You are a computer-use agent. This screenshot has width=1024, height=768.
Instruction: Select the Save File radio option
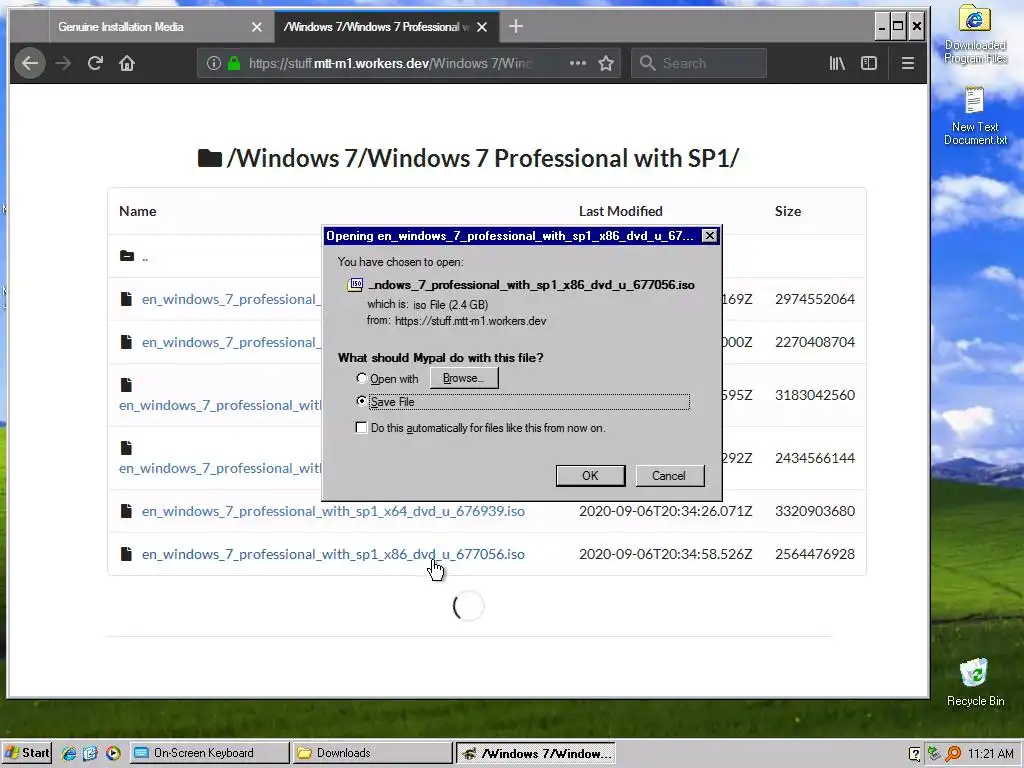pos(361,401)
